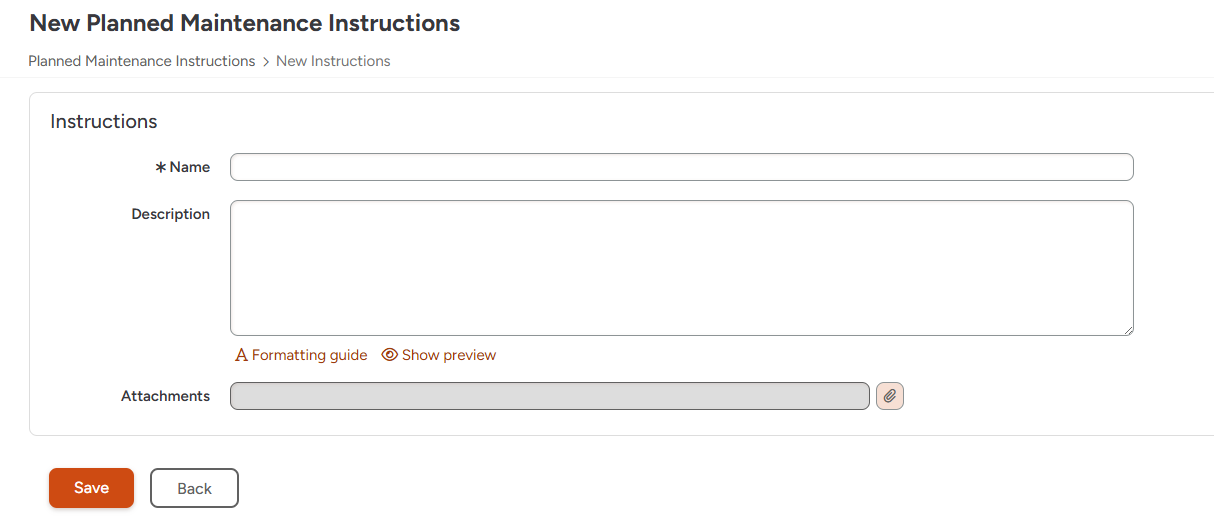The image size is (1214, 520).
Task: Click the required asterisk next to Name
Action: [160, 167]
